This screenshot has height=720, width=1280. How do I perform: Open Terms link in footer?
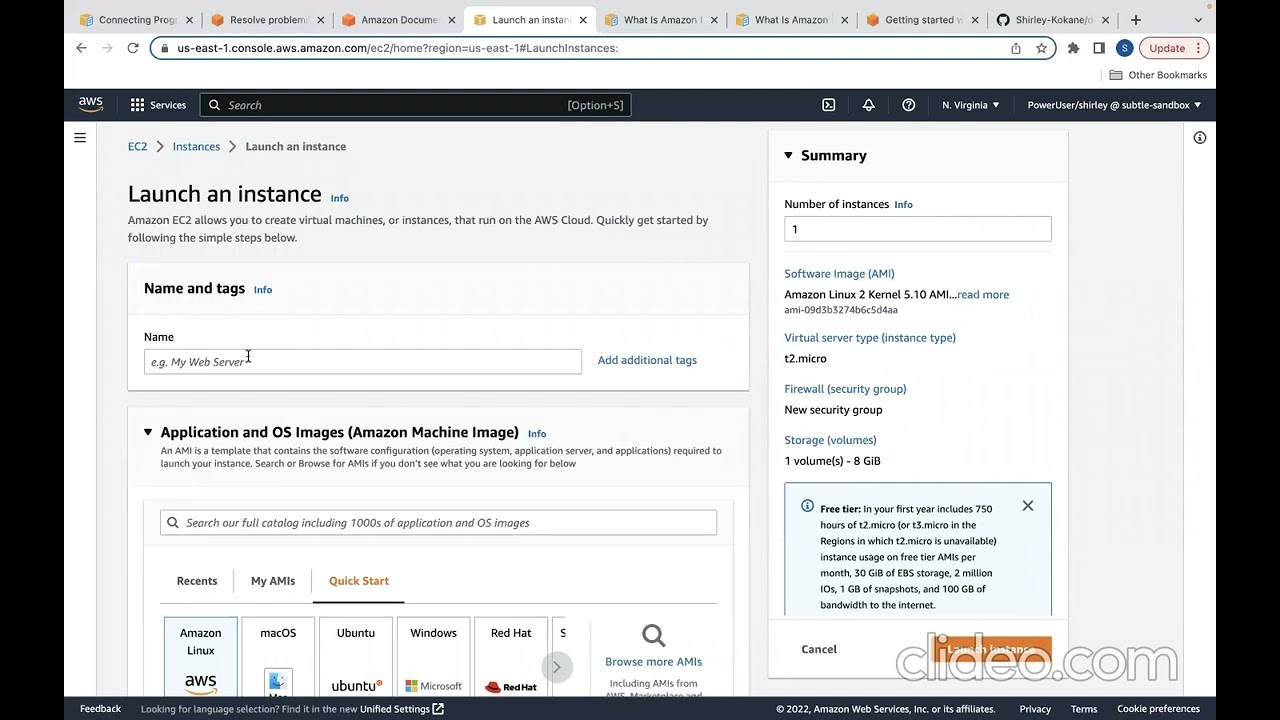1084,709
